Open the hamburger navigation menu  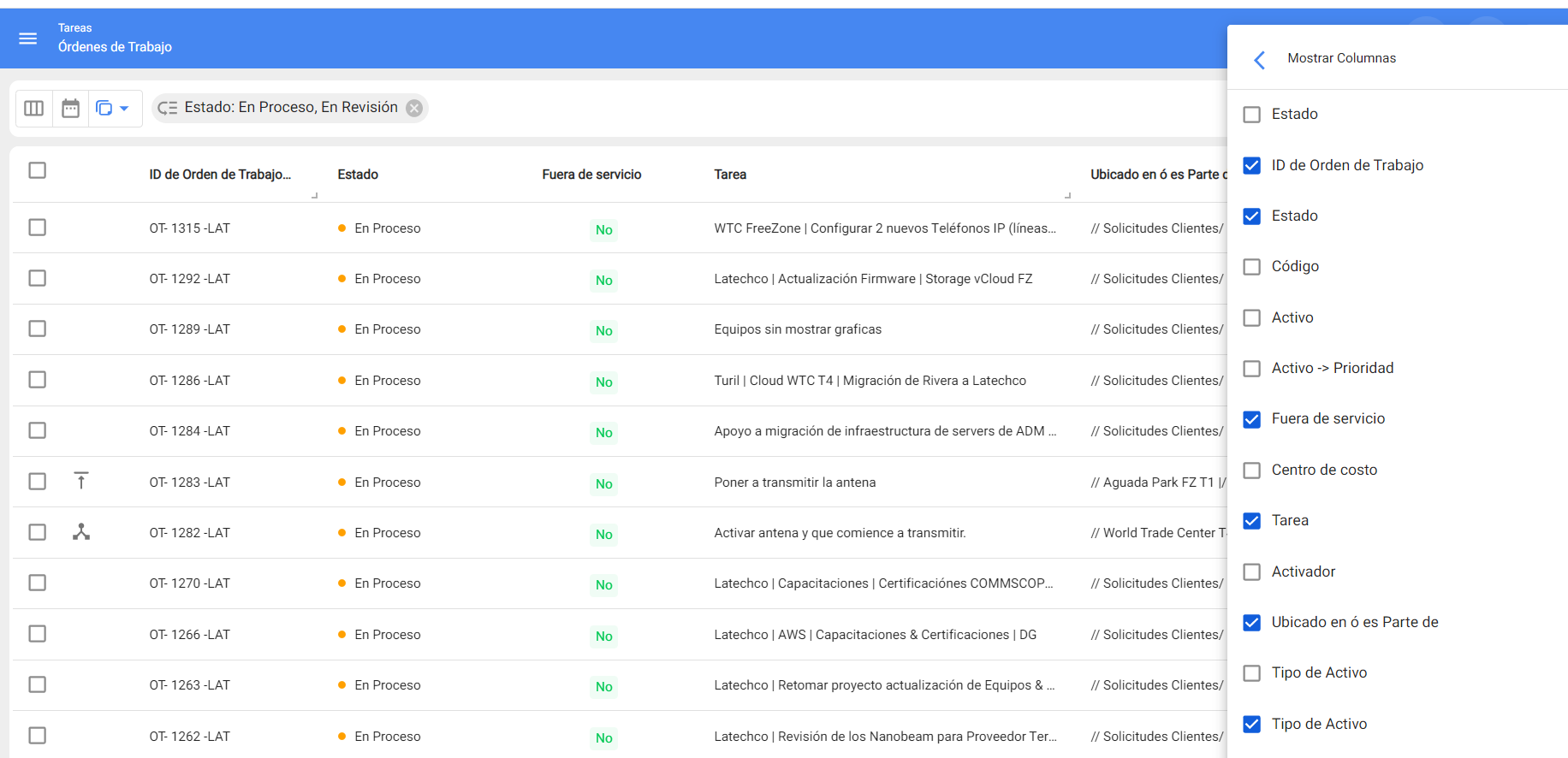[x=28, y=38]
